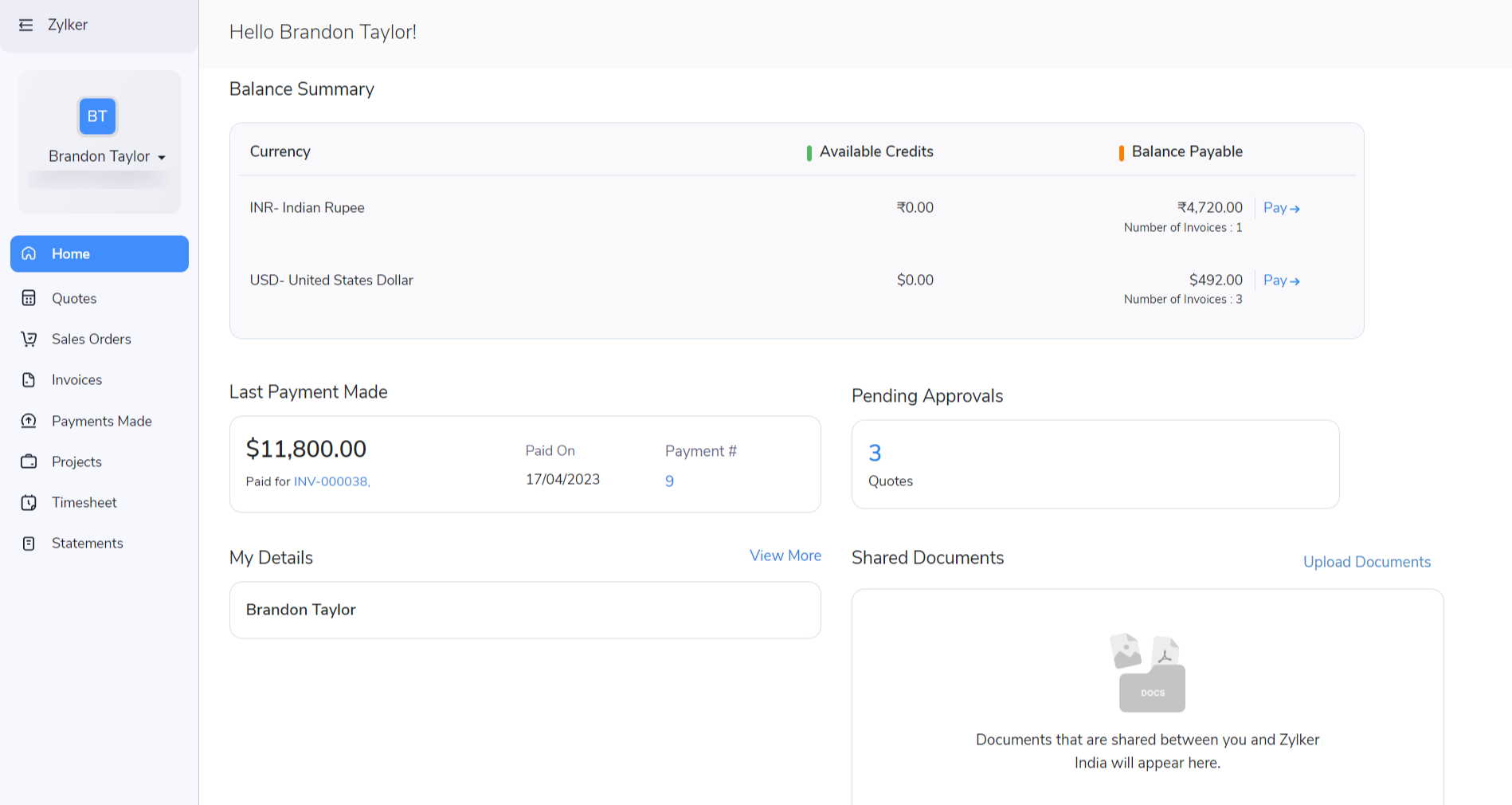The image size is (1512, 805).
Task: Open the Projects briefcase icon
Action: (x=29, y=461)
